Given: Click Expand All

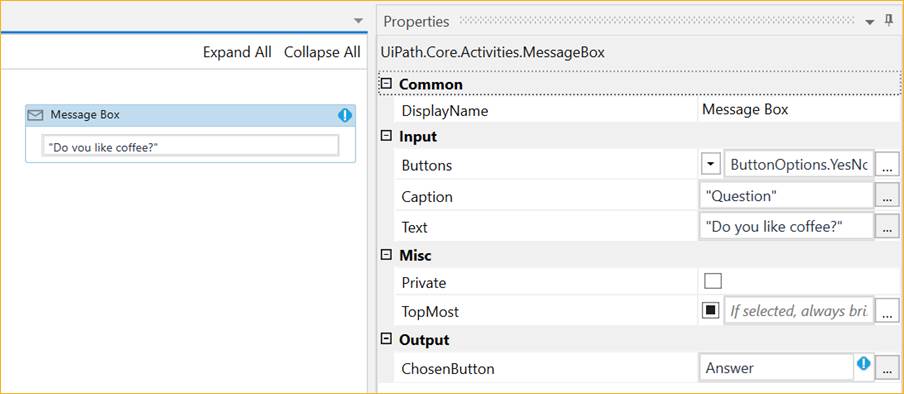Looking at the screenshot, I should [x=237, y=52].
